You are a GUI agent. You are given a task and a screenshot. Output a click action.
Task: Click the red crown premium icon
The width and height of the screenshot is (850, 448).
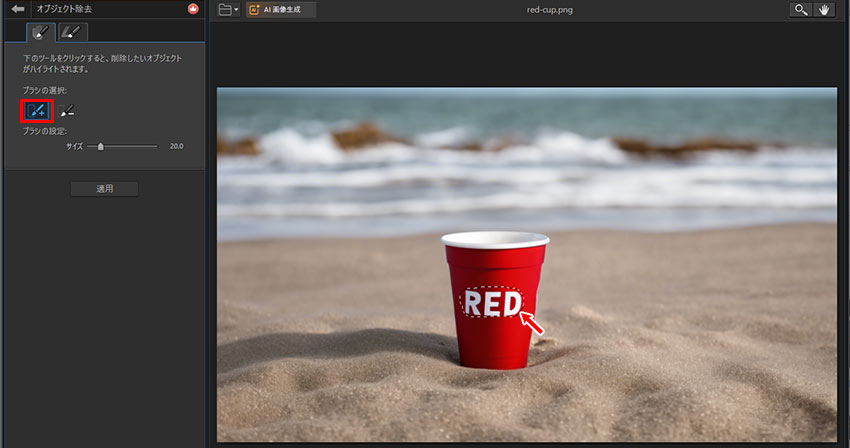[x=193, y=9]
